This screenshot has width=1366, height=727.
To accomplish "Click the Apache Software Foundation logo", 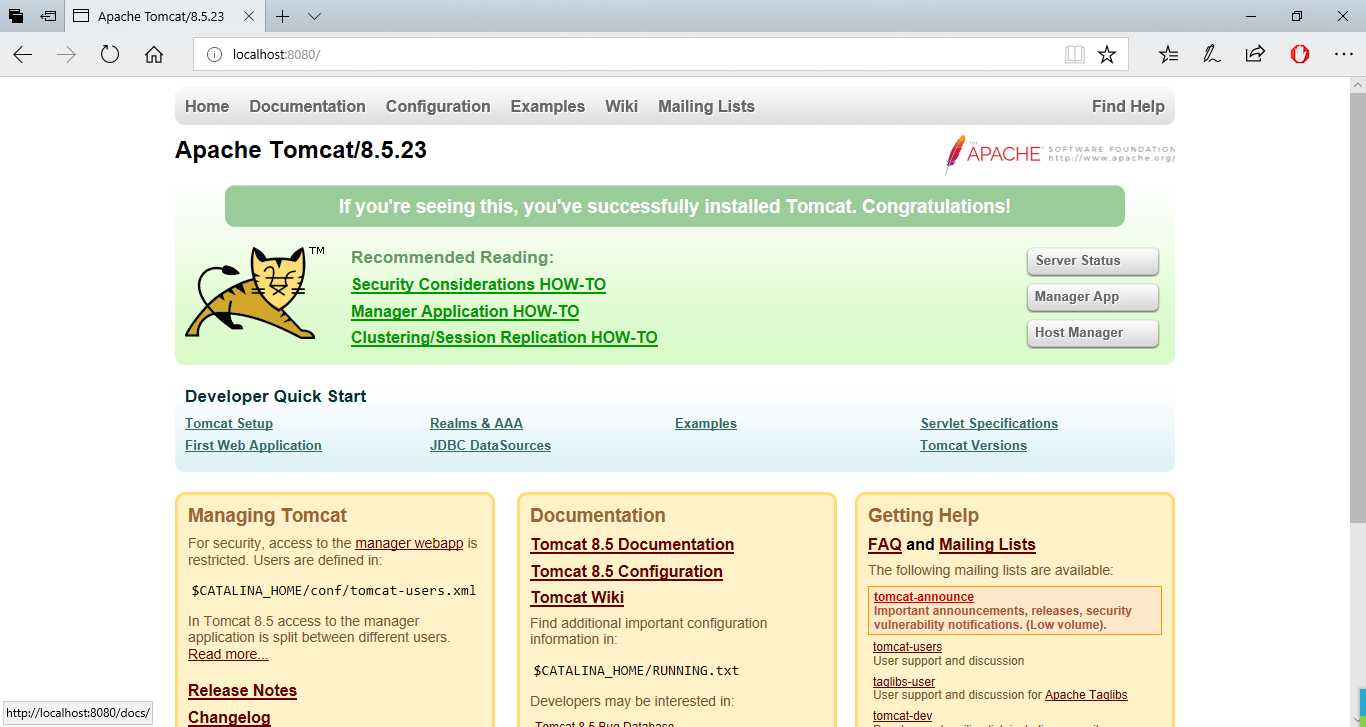I will pos(1060,153).
